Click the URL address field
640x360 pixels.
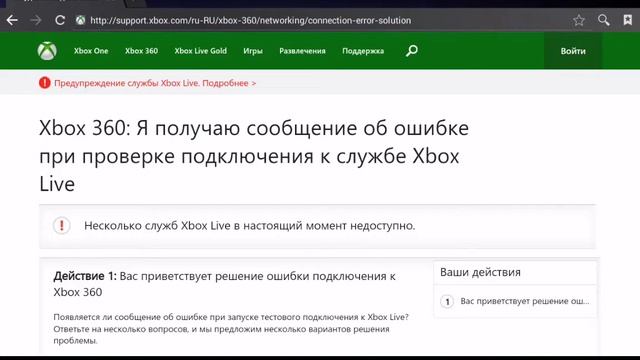click(x=251, y=20)
